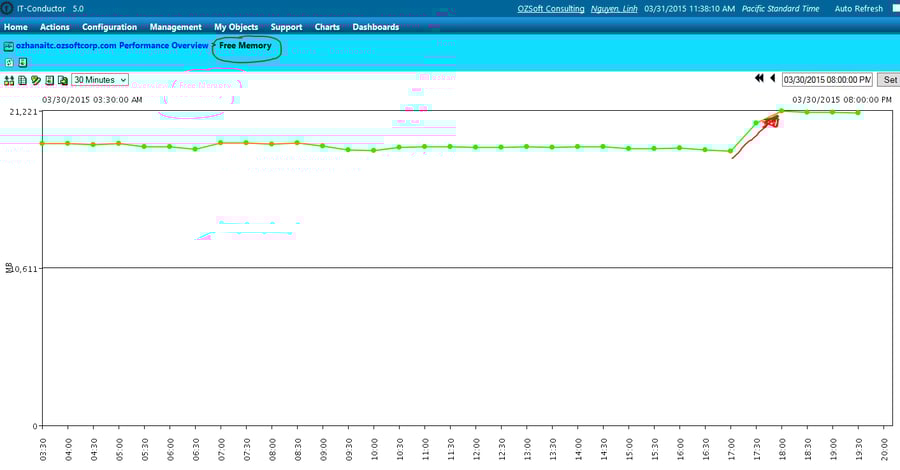Click the monitor icon before ozhanaitc breadcrumb
Screen dimensions: 900x470
pos(8,46)
